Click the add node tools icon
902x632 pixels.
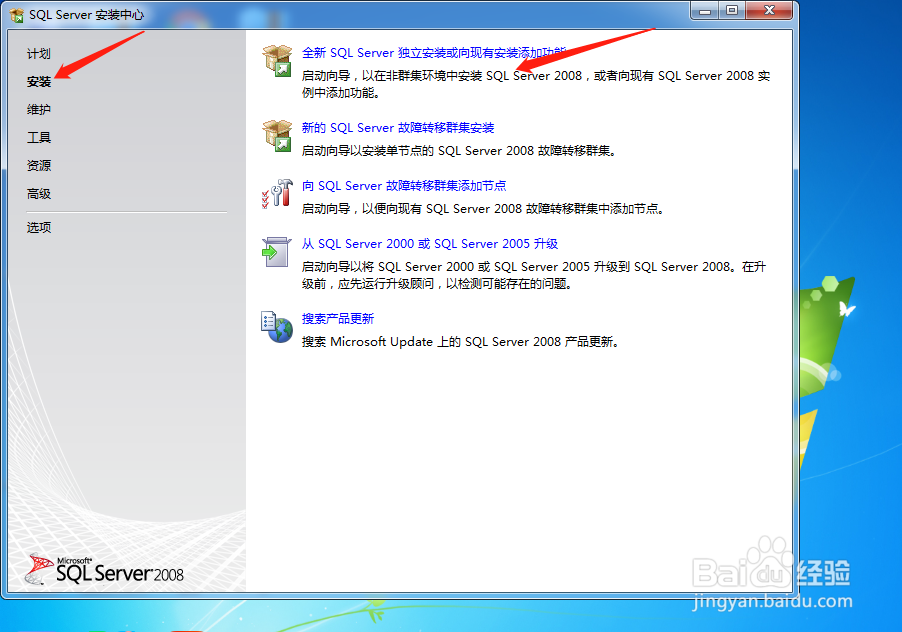click(277, 194)
